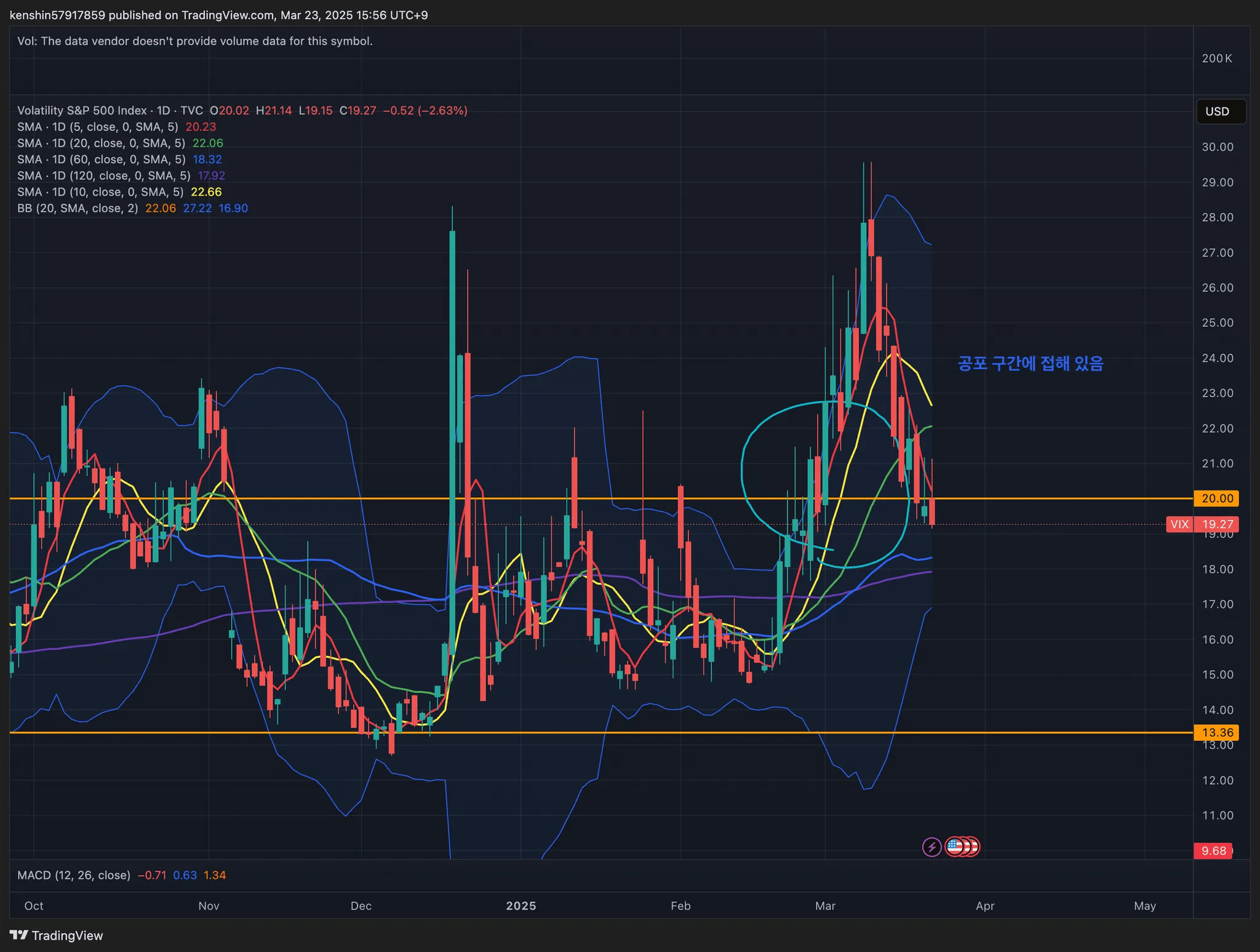Image resolution: width=1260 pixels, height=952 pixels.
Task: Click the Vol data vendor notice text
Action: click(195, 41)
